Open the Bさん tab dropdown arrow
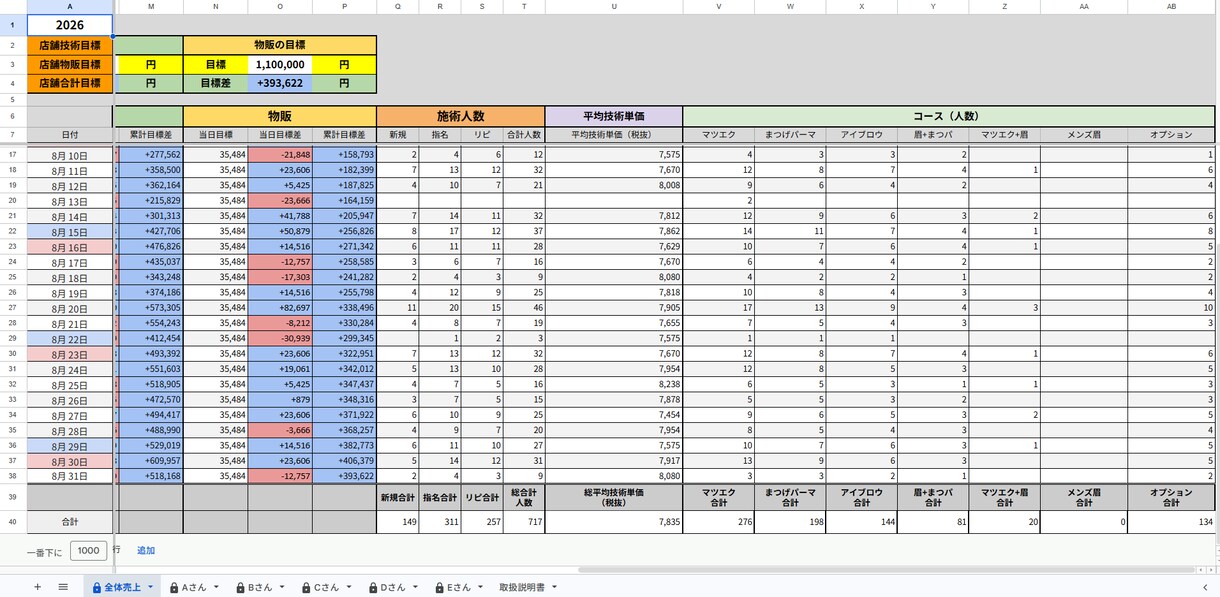The image size is (1220, 597). point(283,587)
